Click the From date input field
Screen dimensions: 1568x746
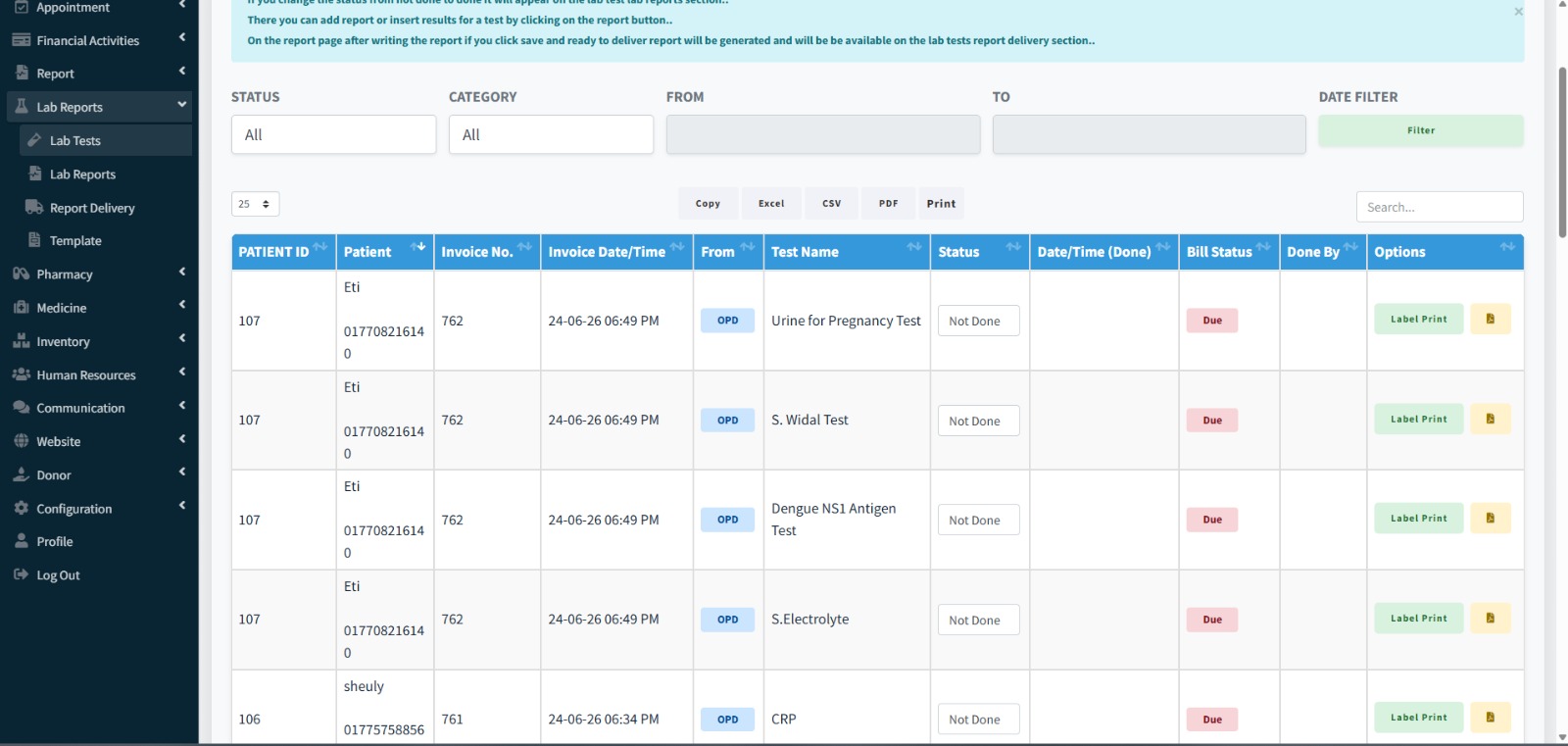click(823, 134)
